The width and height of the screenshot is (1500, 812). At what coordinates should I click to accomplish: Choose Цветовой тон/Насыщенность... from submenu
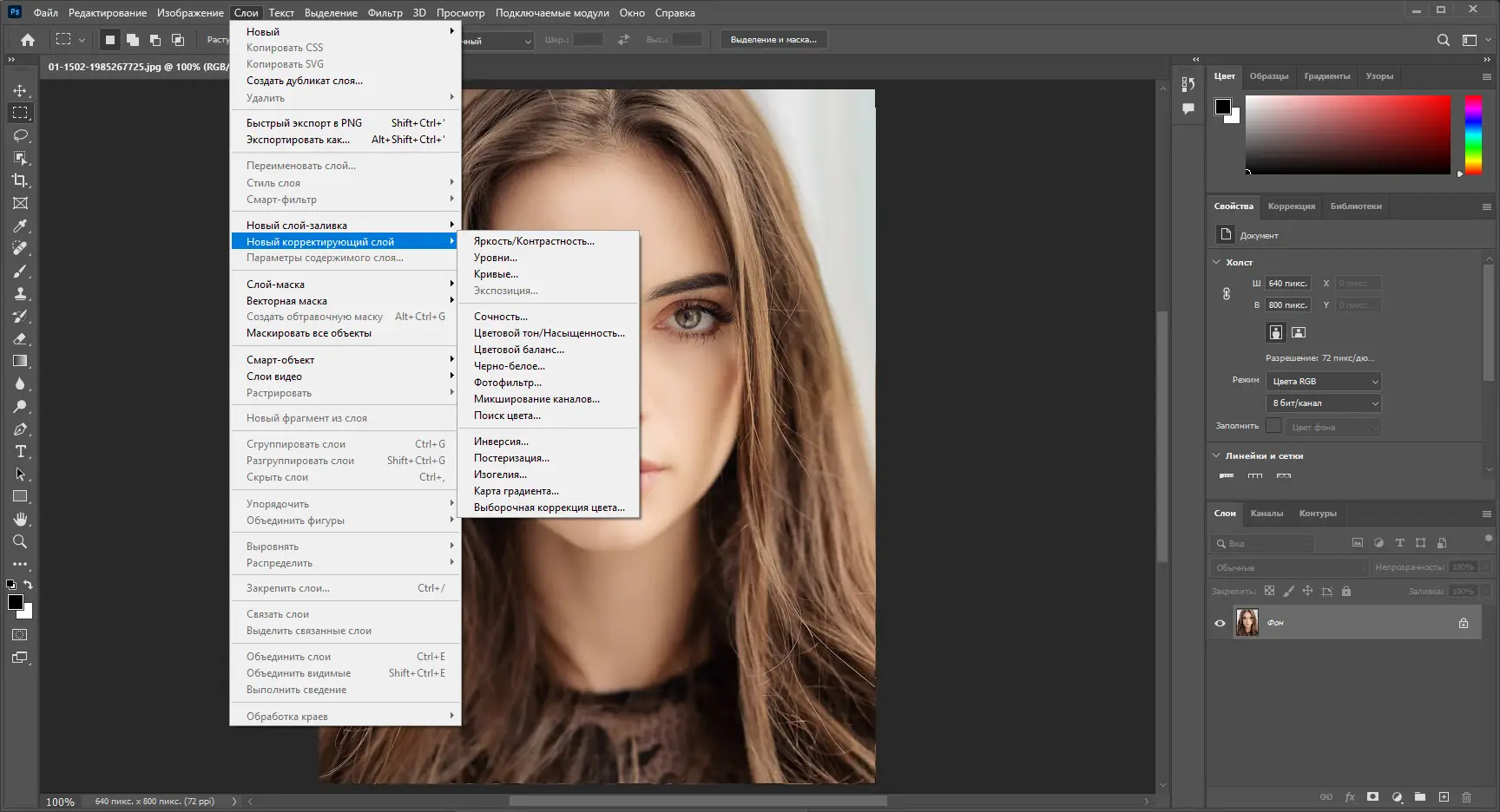coord(549,333)
